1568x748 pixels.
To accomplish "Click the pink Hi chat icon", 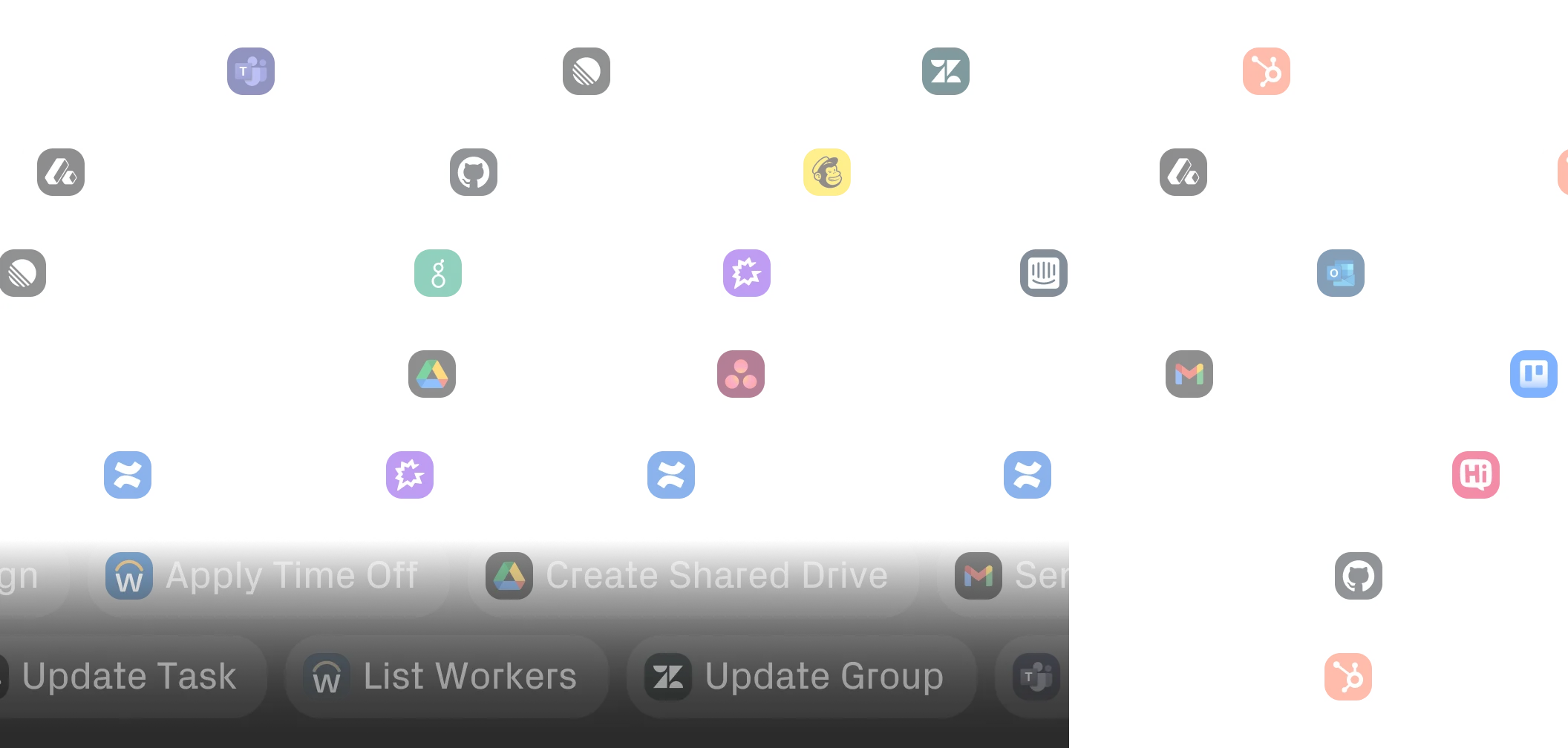I will tap(1476, 475).
